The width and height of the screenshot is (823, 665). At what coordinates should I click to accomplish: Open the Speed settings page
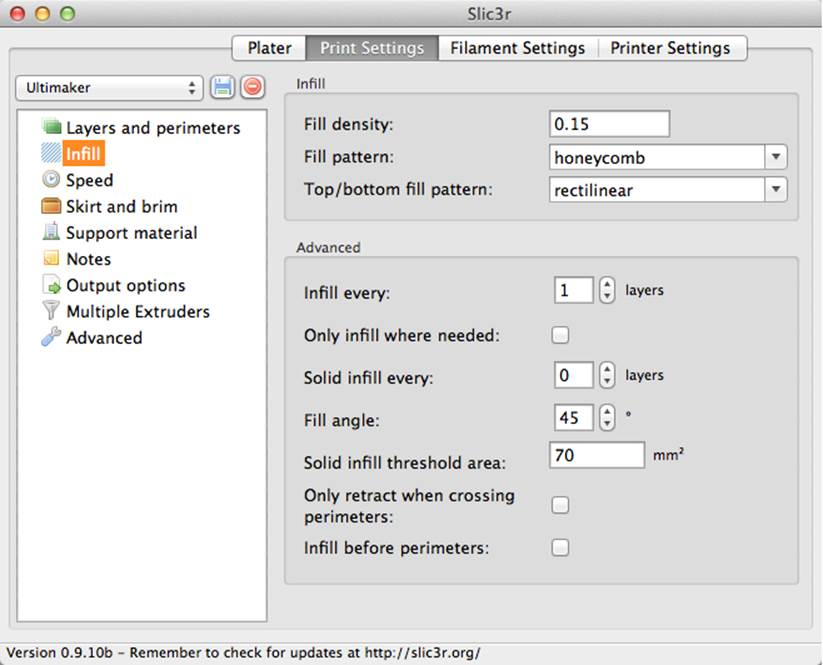click(x=89, y=180)
